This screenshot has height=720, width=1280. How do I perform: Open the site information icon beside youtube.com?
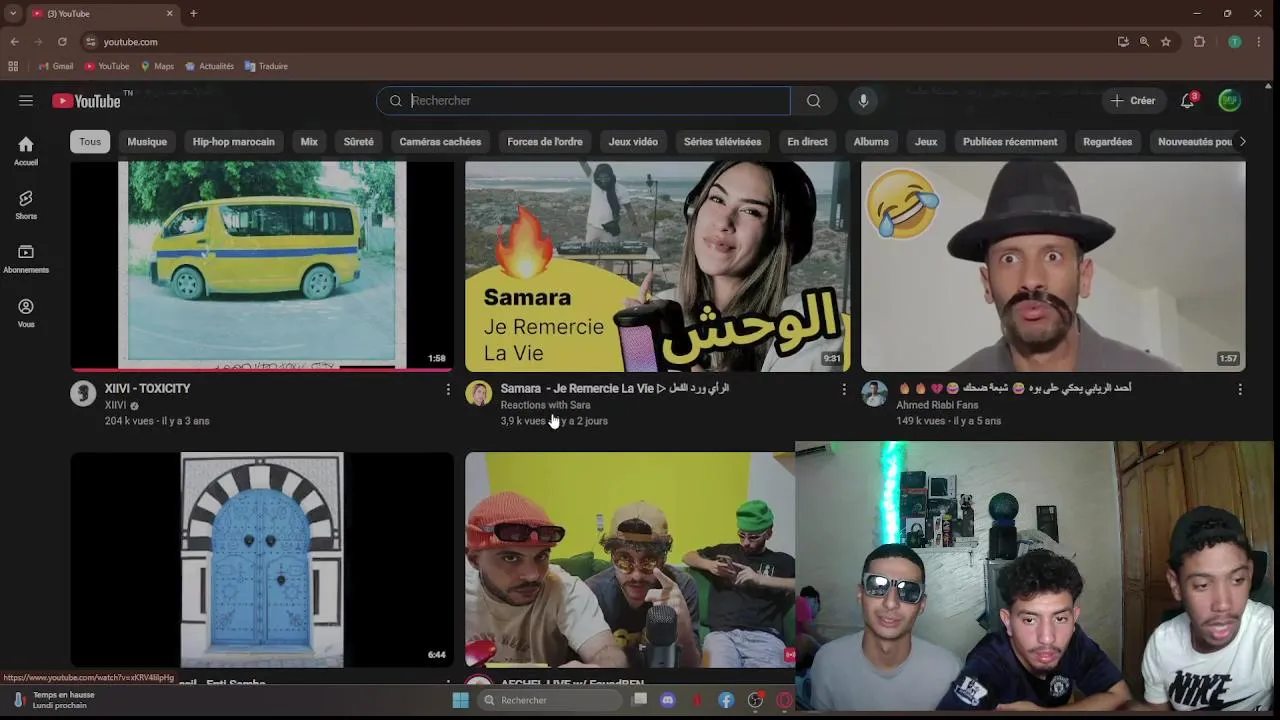[90, 42]
